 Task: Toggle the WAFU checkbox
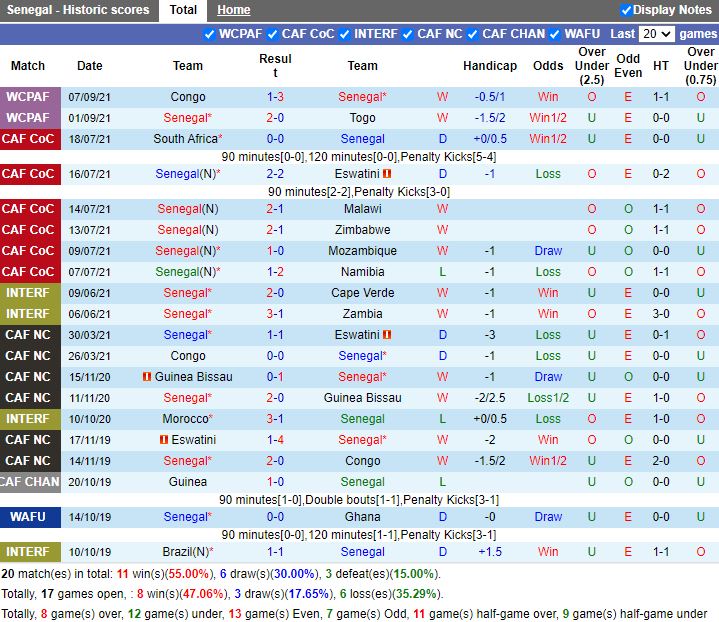pos(555,34)
